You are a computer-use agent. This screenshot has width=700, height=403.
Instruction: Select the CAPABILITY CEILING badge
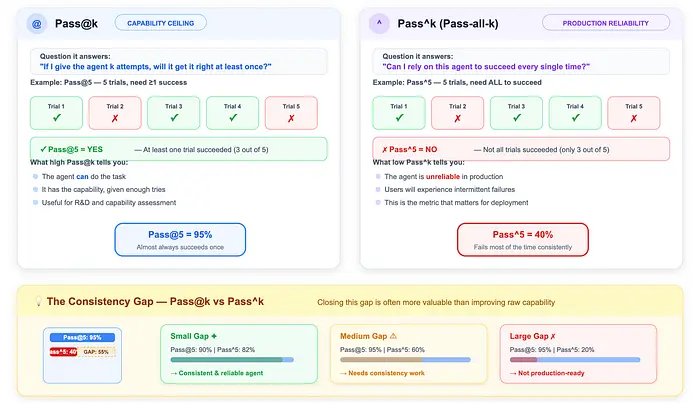(x=161, y=23)
